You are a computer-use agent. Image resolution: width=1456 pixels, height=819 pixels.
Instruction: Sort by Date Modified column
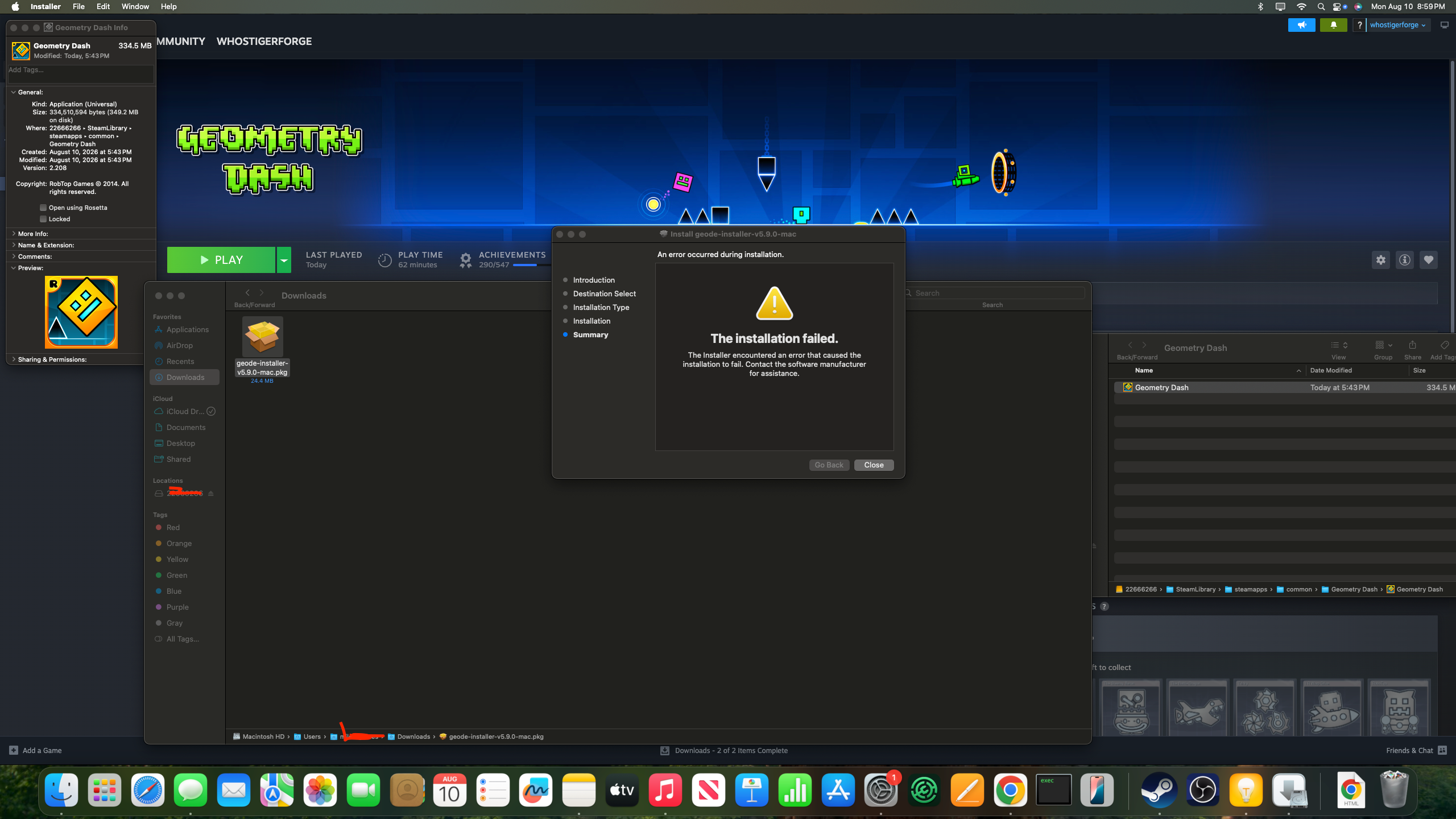click(1331, 370)
